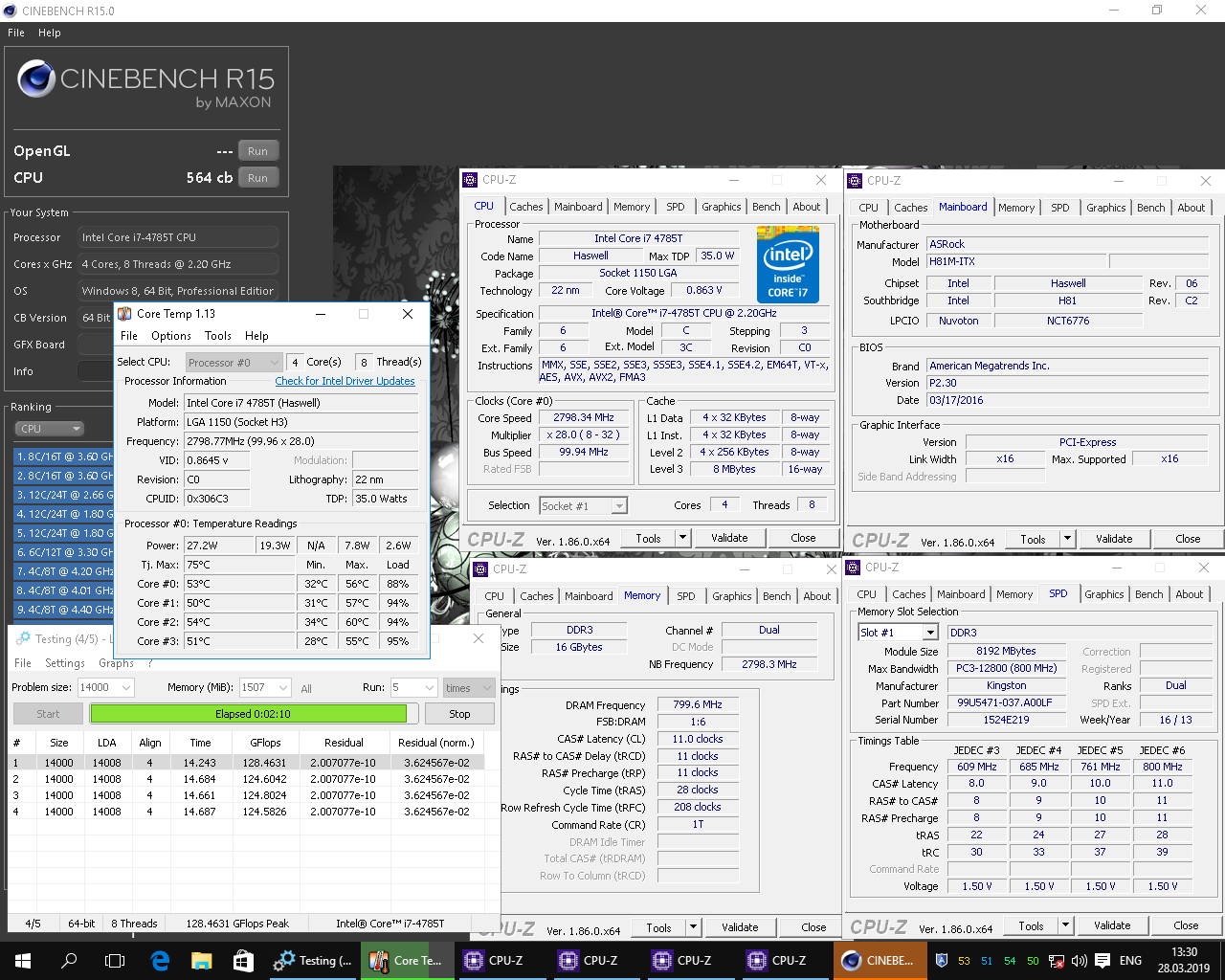Screen dimensions: 1225x980
Task: Click the green Elapsed 0:02:10 progress bar
Action: [254, 714]
